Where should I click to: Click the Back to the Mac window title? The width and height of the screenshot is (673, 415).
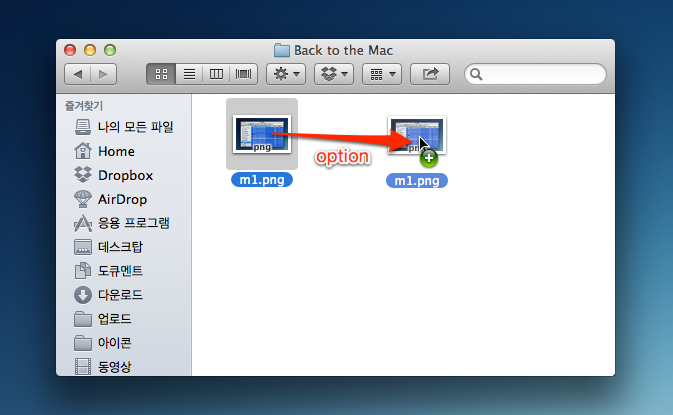coord(343,50)
